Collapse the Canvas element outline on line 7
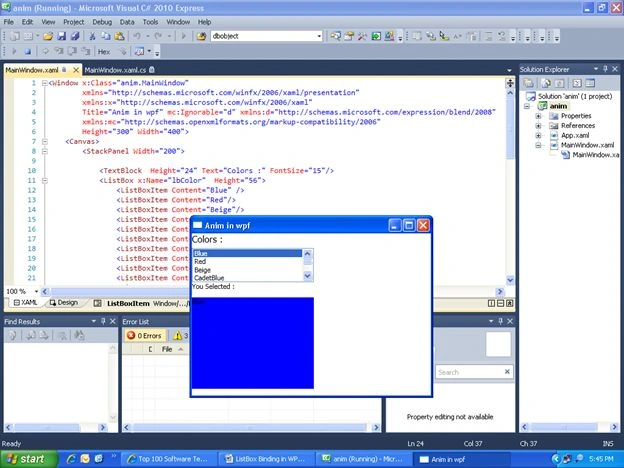624x468 pixels. coord(45,142)
